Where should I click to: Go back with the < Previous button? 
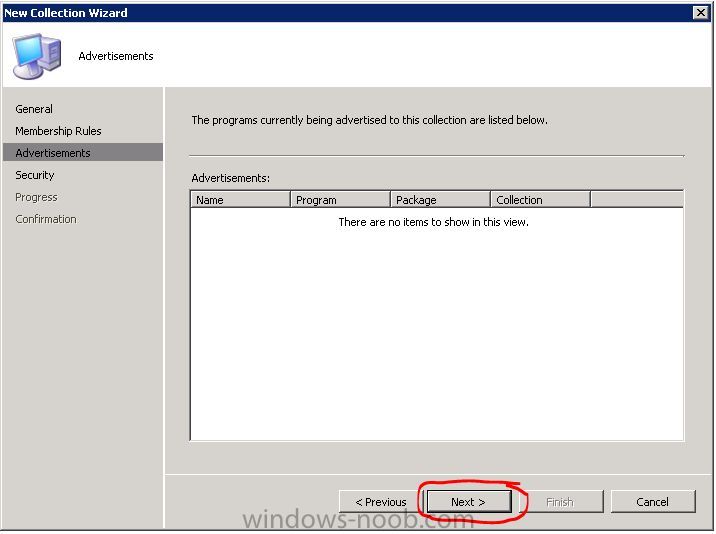(x=380, y=502)
